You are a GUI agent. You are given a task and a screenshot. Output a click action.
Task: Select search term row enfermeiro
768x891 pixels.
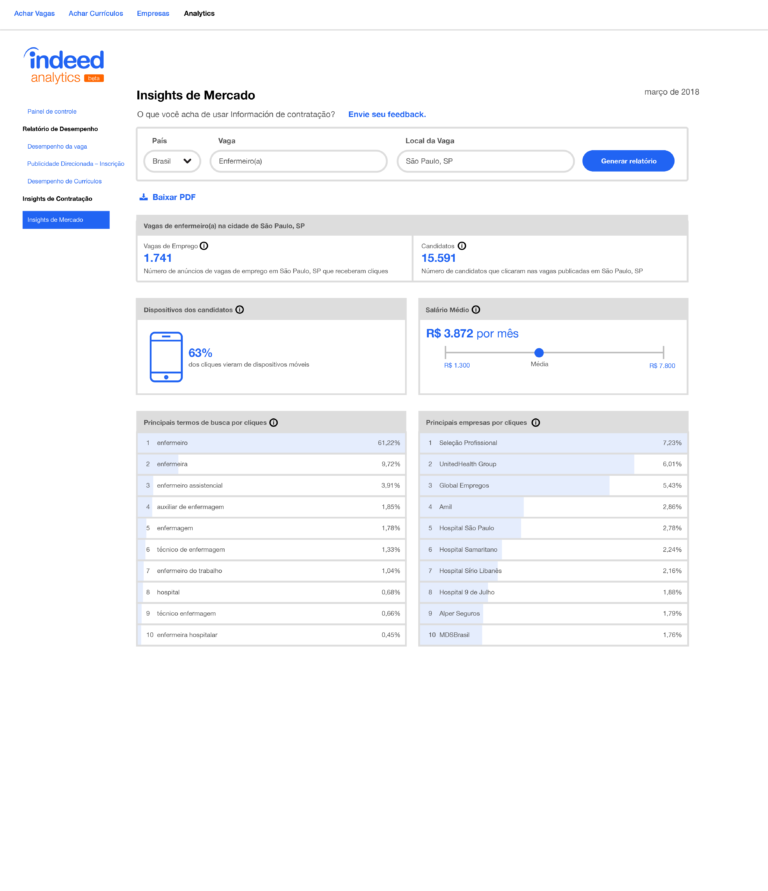pyautogui.click(x=272, y=443)
